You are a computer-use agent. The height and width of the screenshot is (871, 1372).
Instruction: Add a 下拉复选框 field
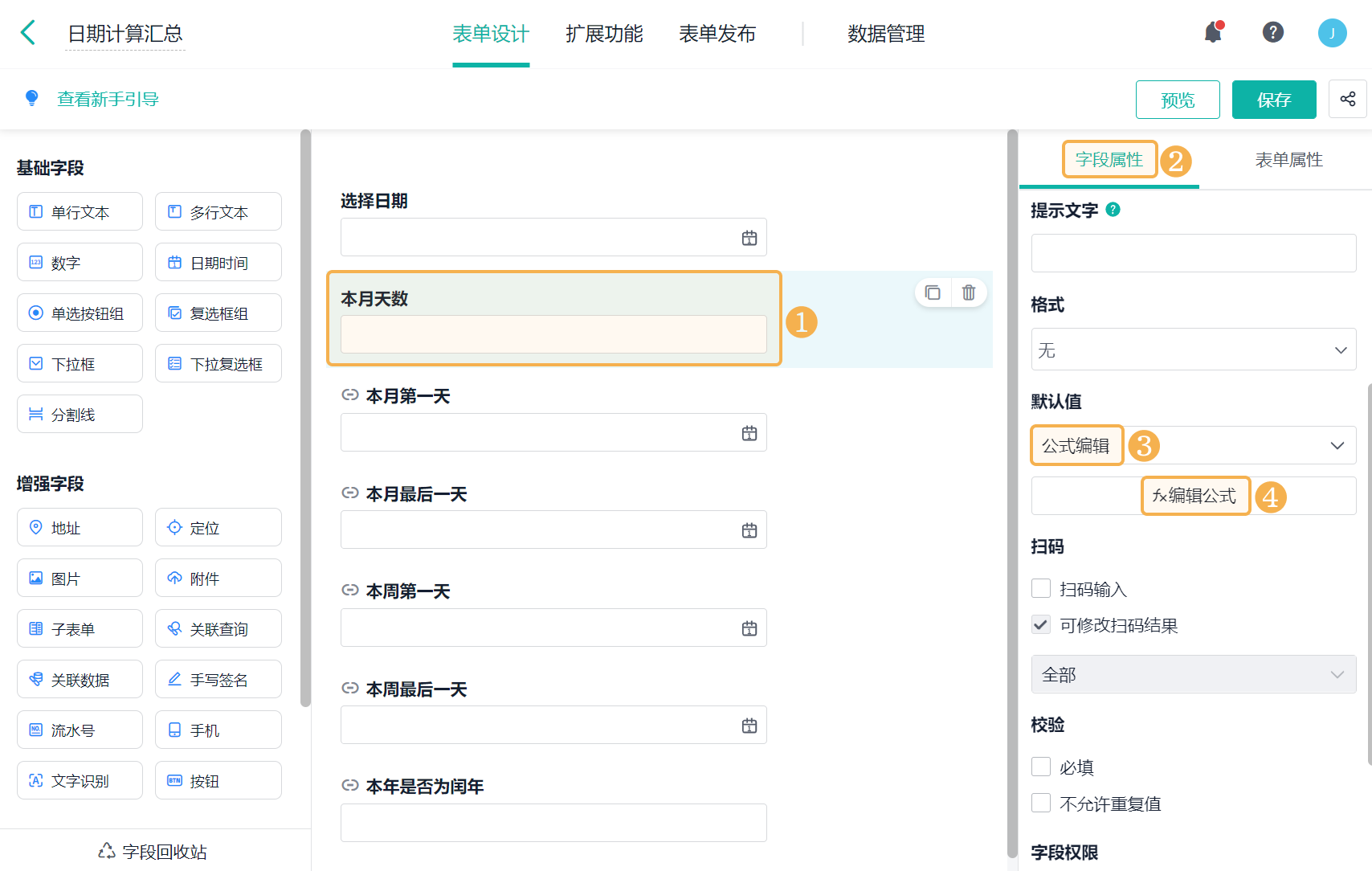218,363
